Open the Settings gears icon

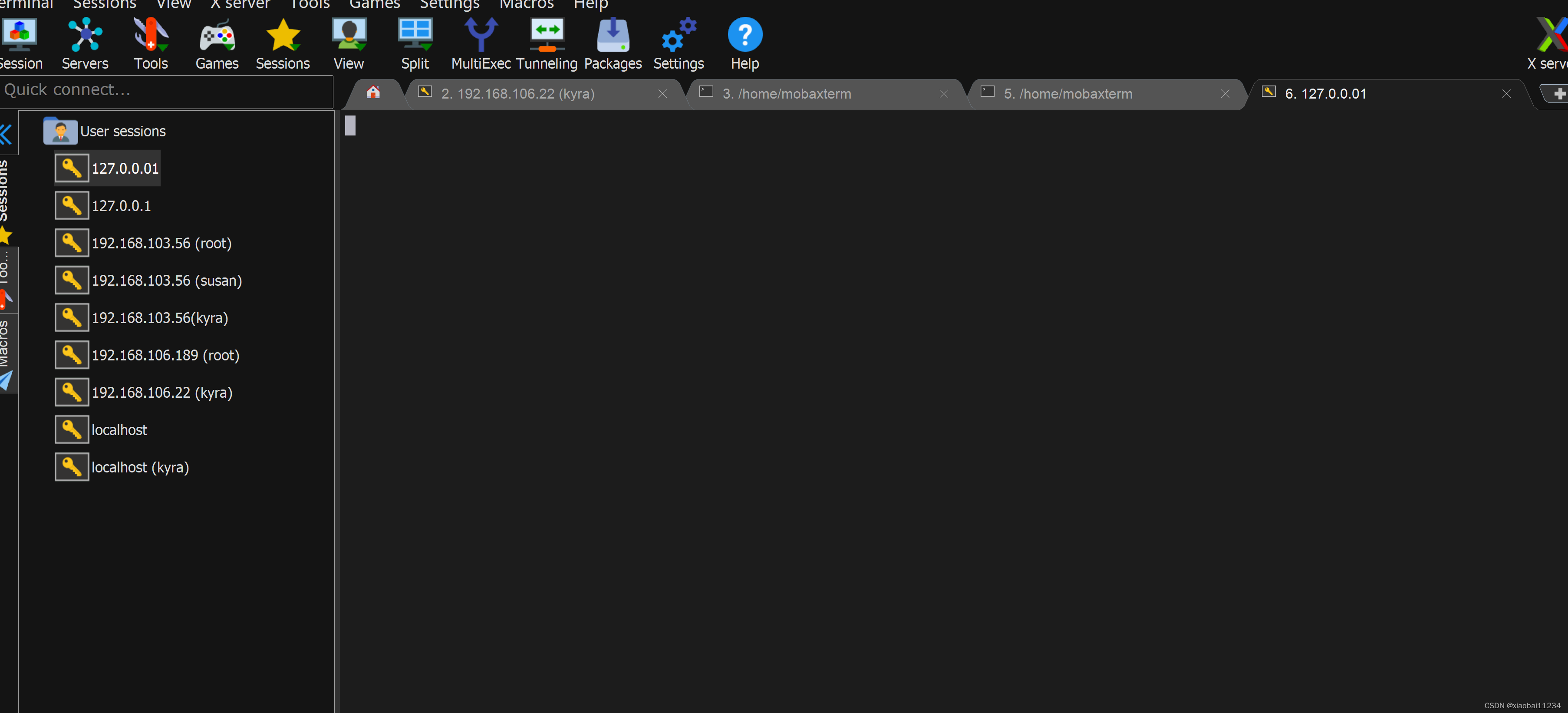point(679,35)
